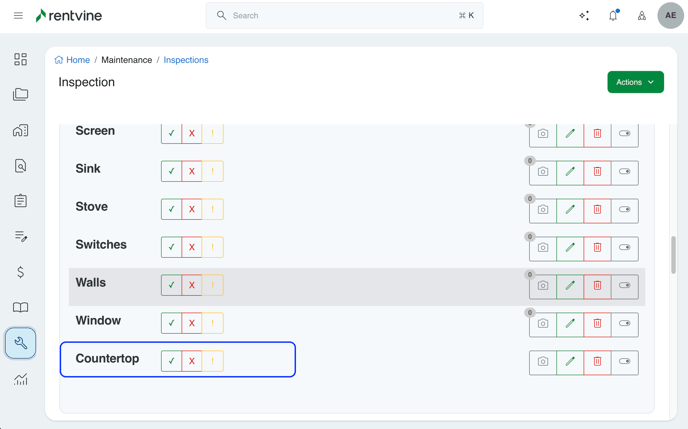The image size is (688, 429).
Task: Toggle the switch for Sink row
Action: pyautogui.click(x=625, y=171)
